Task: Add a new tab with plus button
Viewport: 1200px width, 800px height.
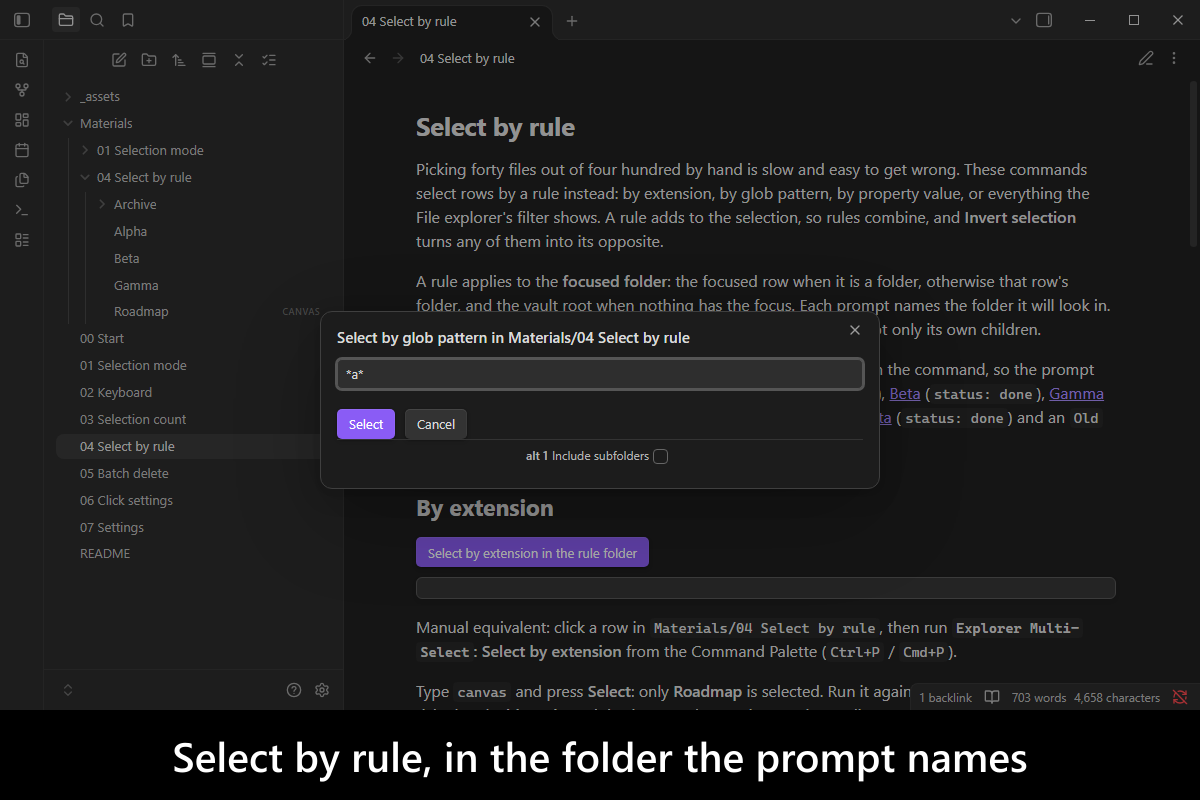Action: [572, 21]
